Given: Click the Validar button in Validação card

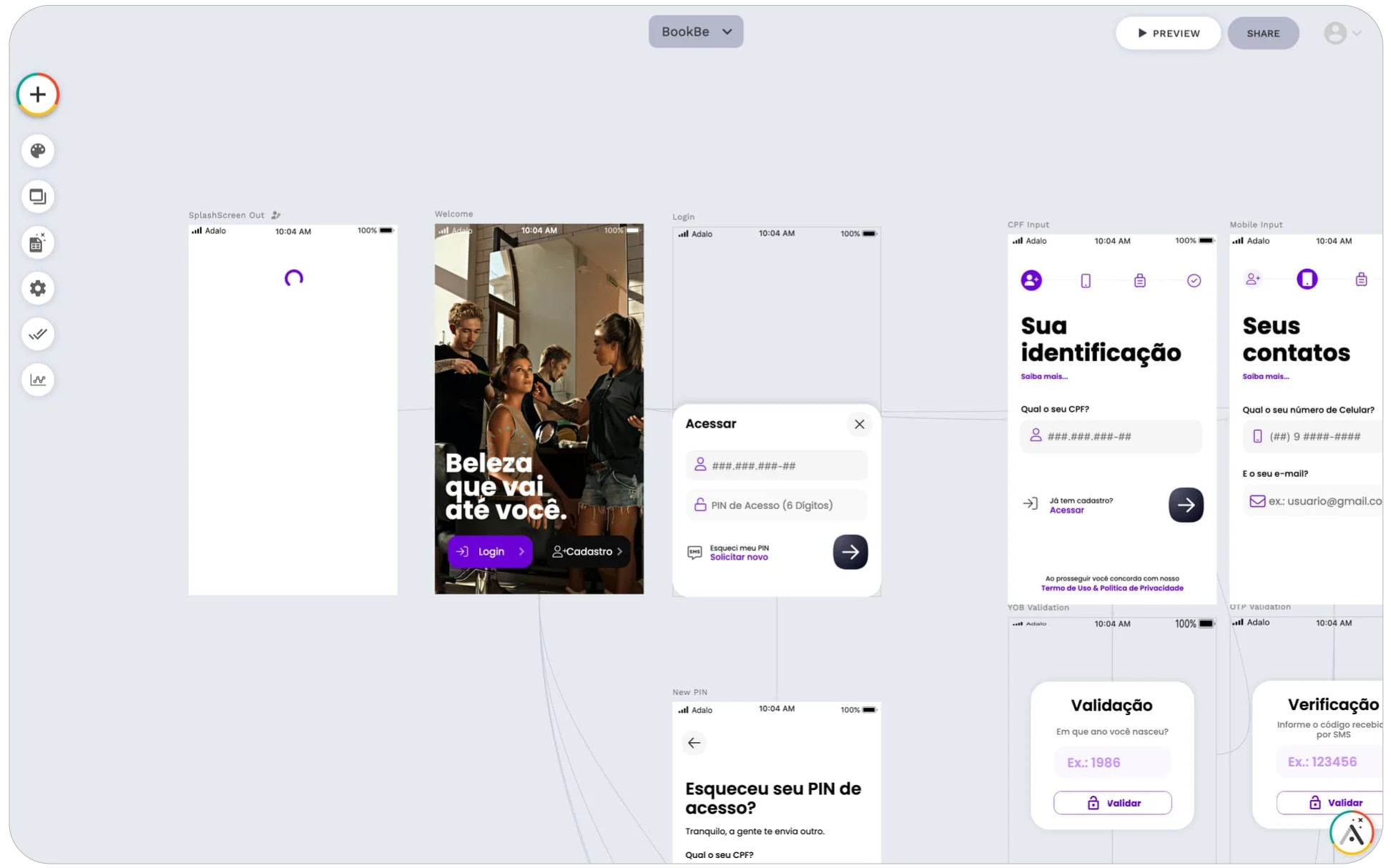Looking at the screenshot, I should point(1112,803).
